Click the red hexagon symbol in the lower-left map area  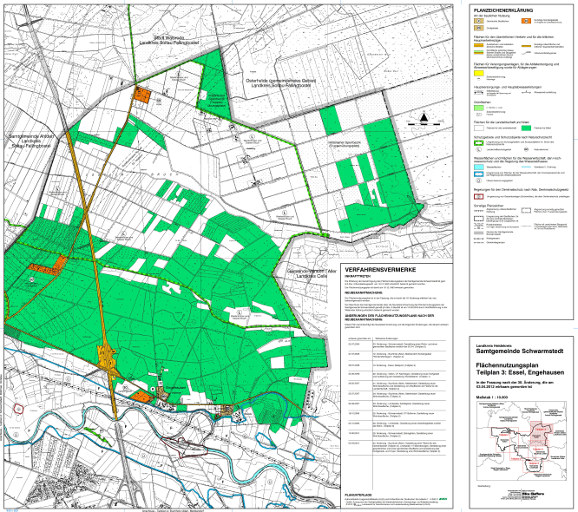[x=18, y=408]
